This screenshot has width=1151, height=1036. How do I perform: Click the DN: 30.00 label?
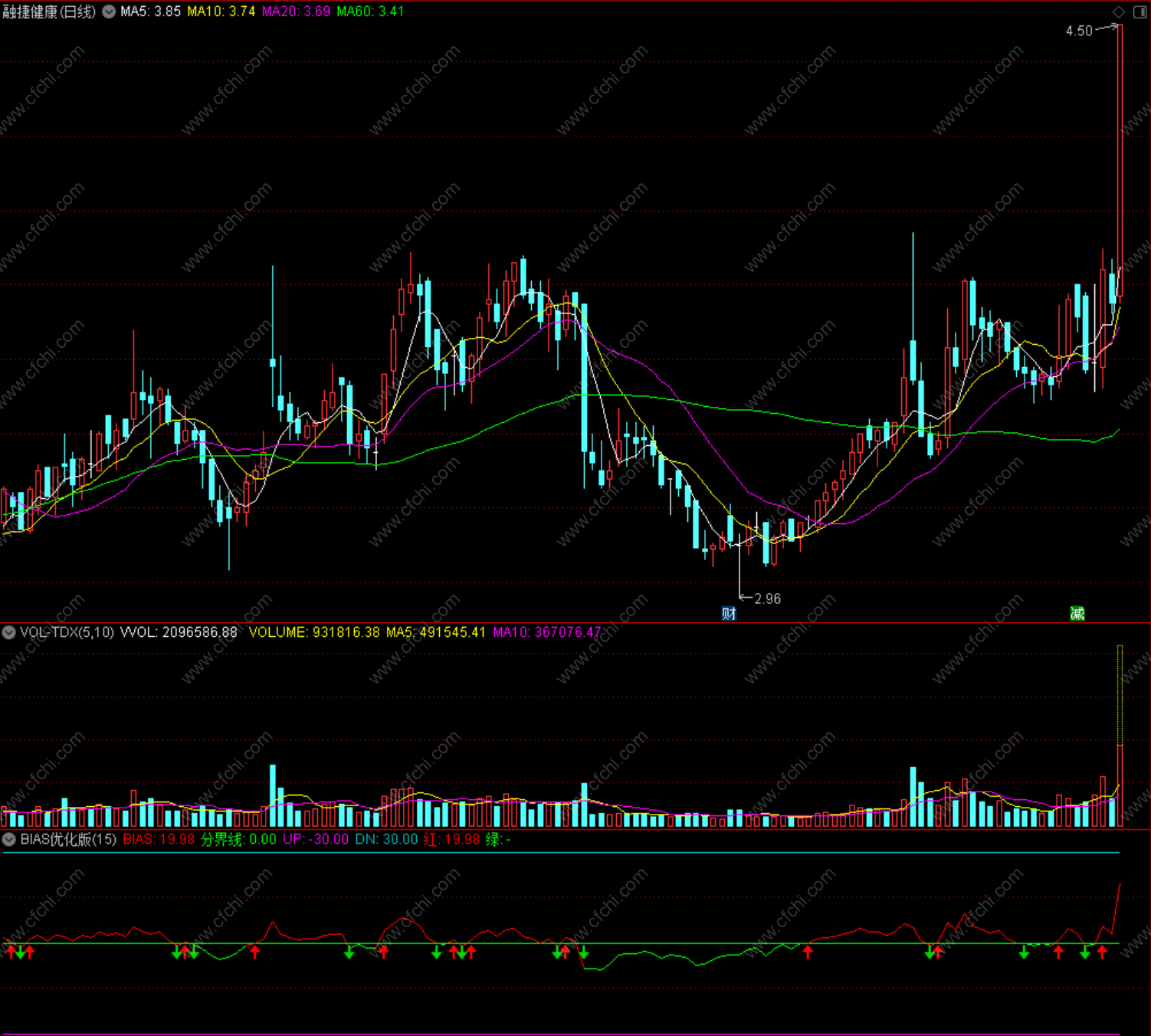[386, 839]
